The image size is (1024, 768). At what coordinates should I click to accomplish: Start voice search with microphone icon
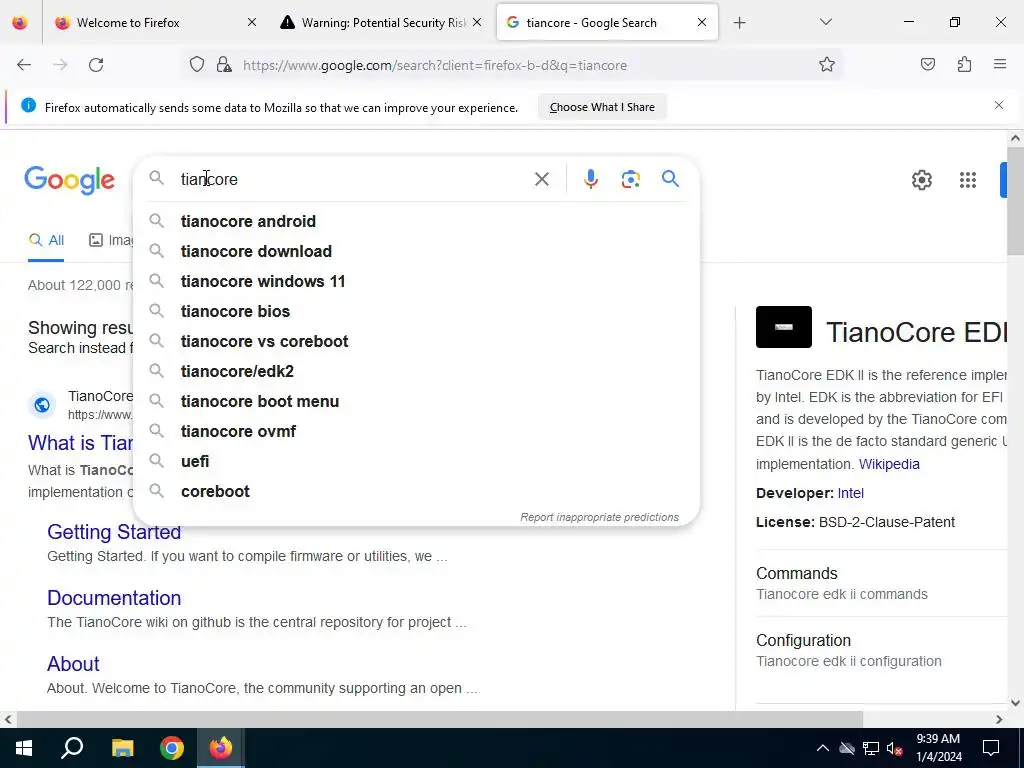(x=590, y=179)
